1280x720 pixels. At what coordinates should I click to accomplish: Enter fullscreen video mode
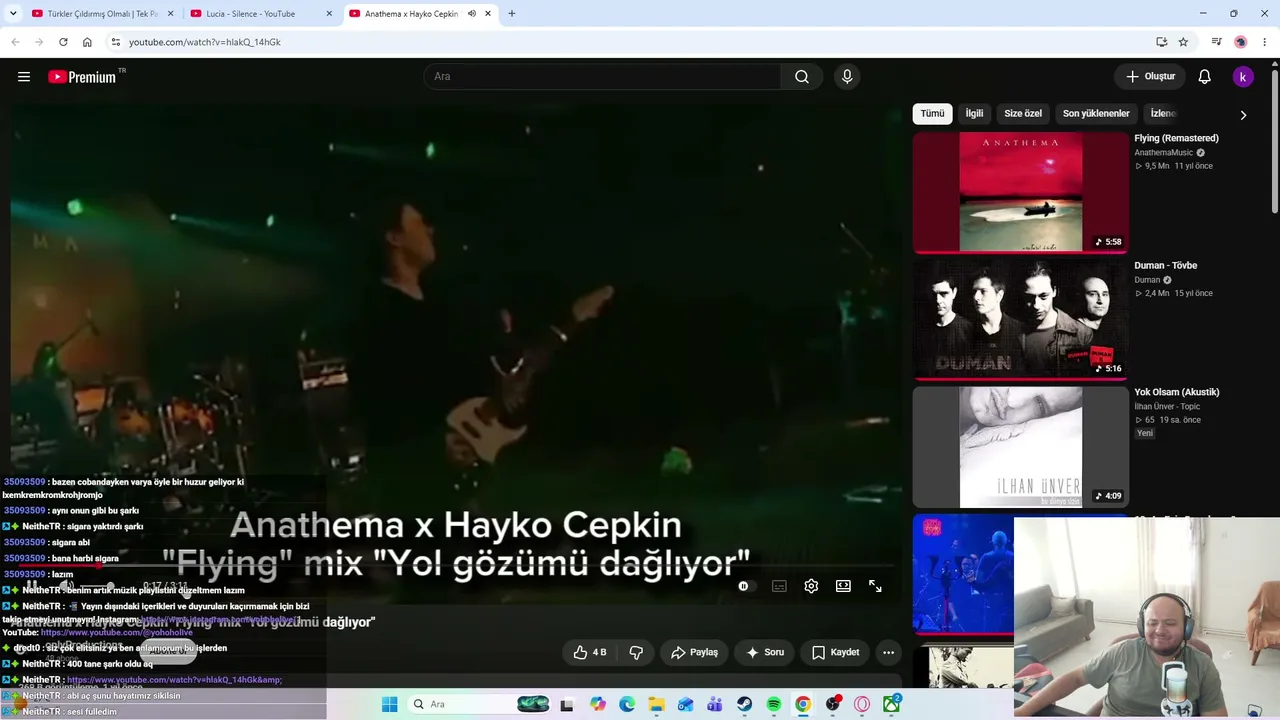click(875, 586)
